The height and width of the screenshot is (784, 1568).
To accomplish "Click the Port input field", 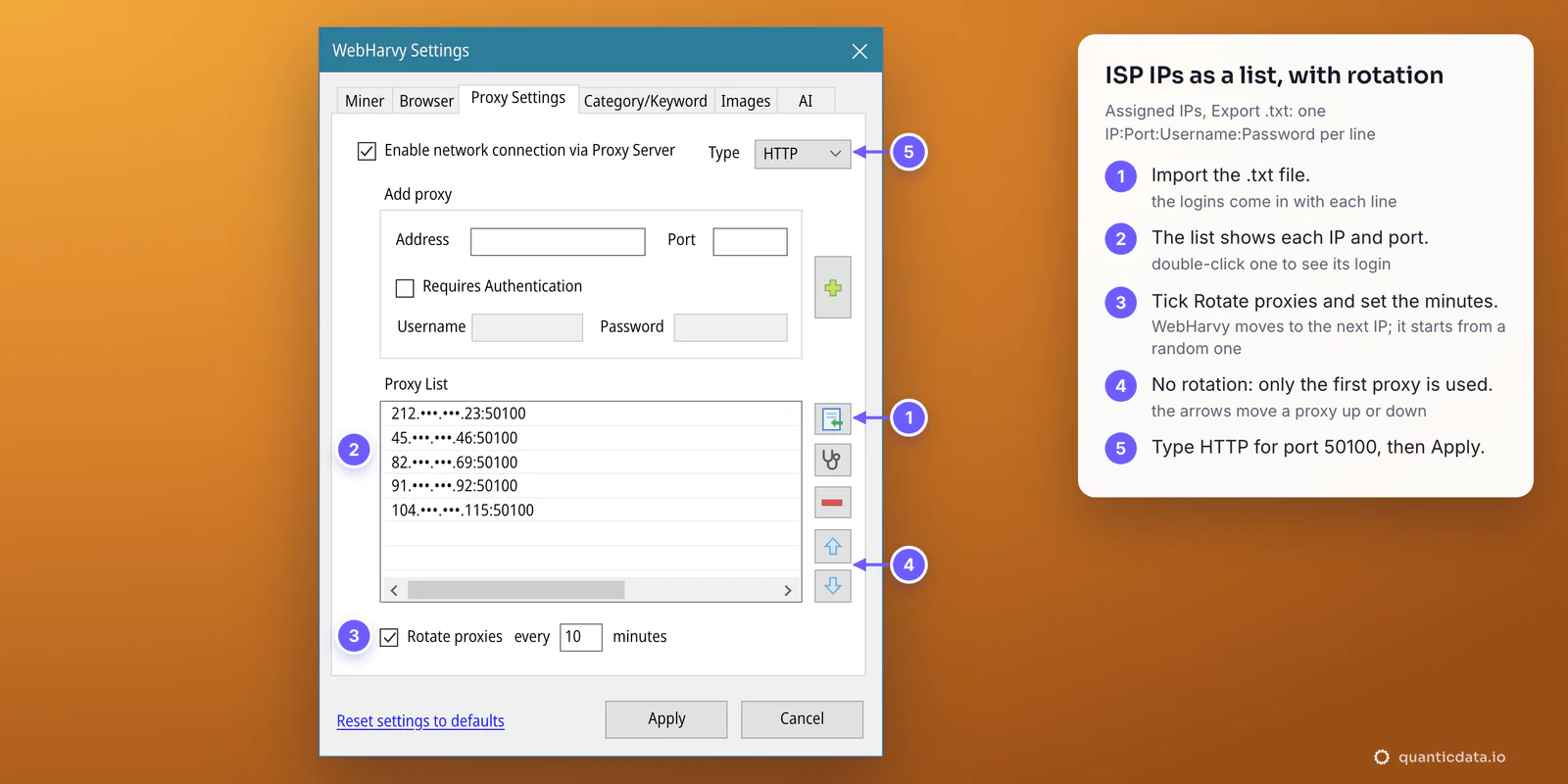I will pyautogui.click(x=750, y=242).
